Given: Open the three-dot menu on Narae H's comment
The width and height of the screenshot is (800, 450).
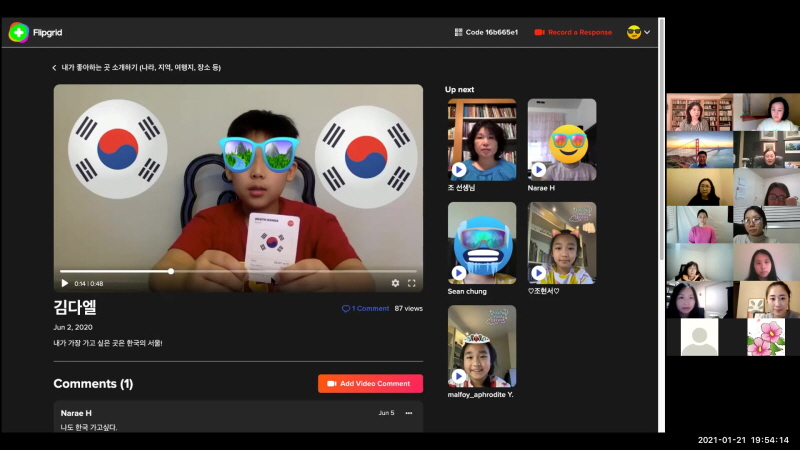Looking at the screenshot, I should point(408,413).
